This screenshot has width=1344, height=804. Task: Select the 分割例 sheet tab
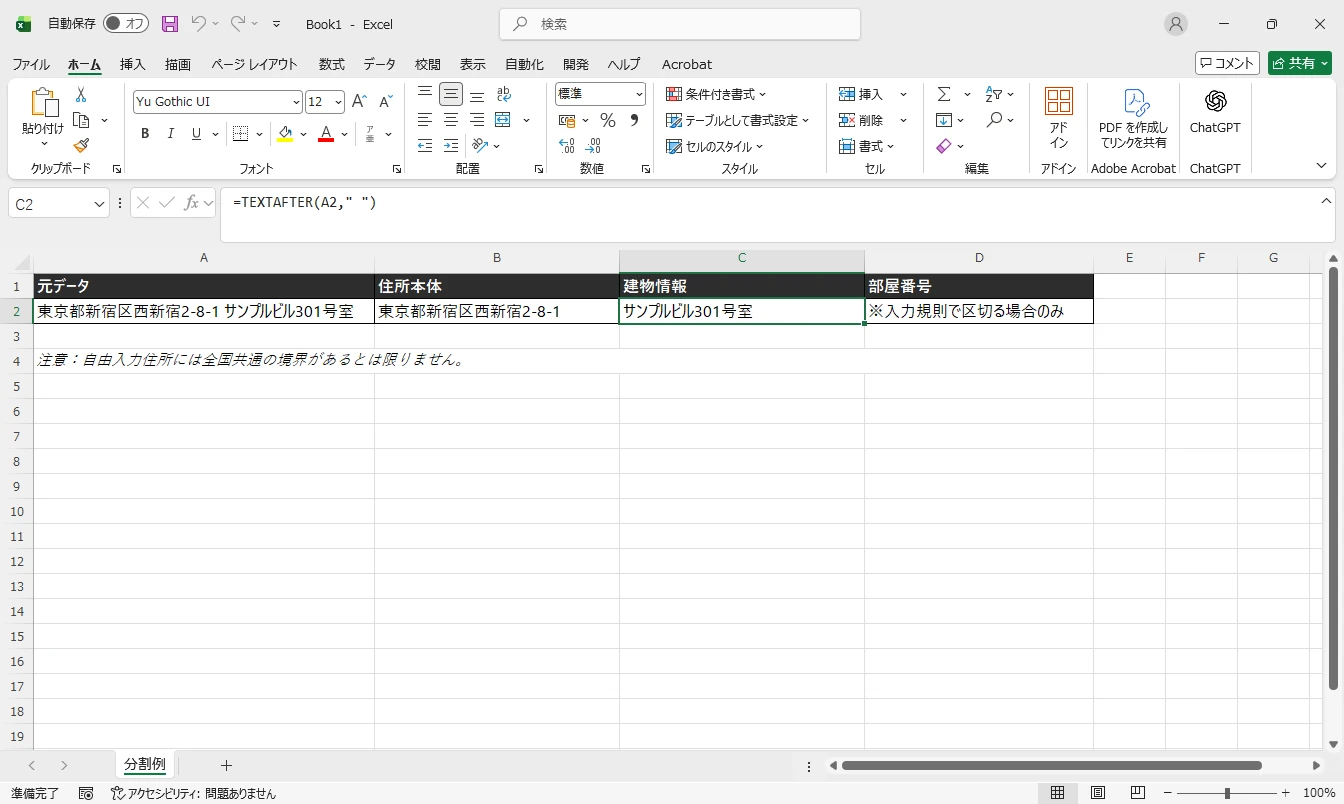pos(145,765)
